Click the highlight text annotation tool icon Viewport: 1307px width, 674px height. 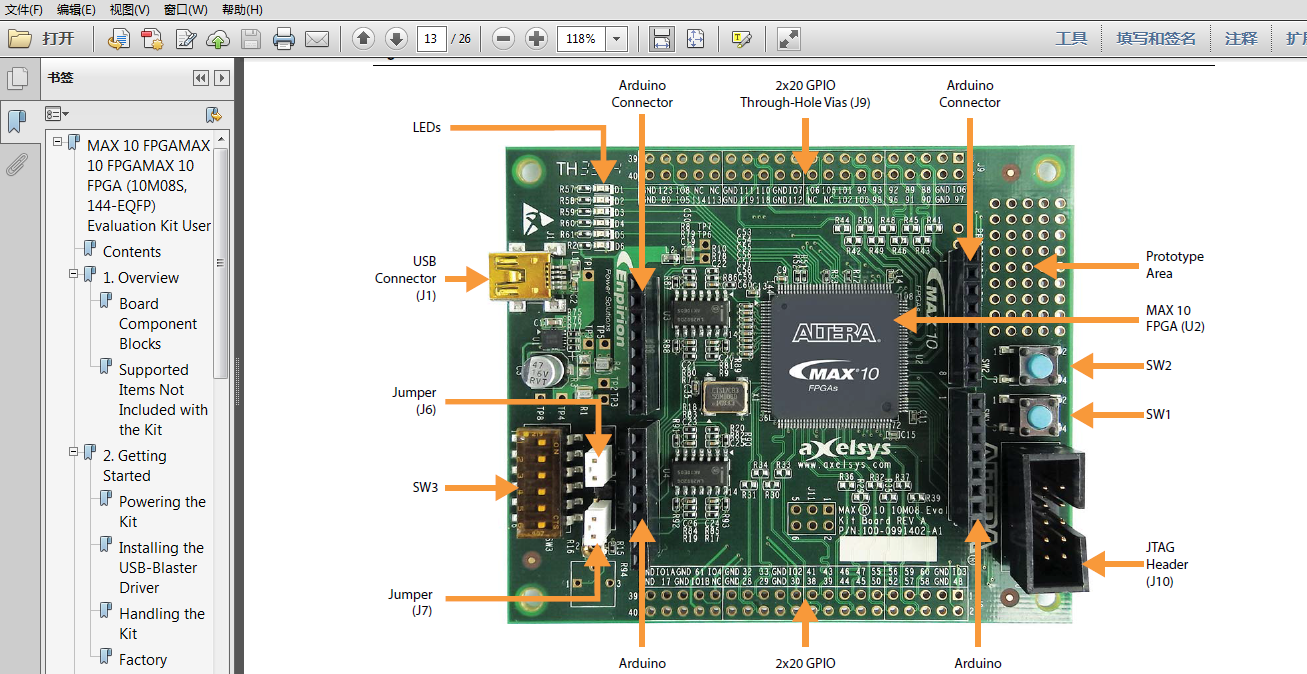point(741,39)
